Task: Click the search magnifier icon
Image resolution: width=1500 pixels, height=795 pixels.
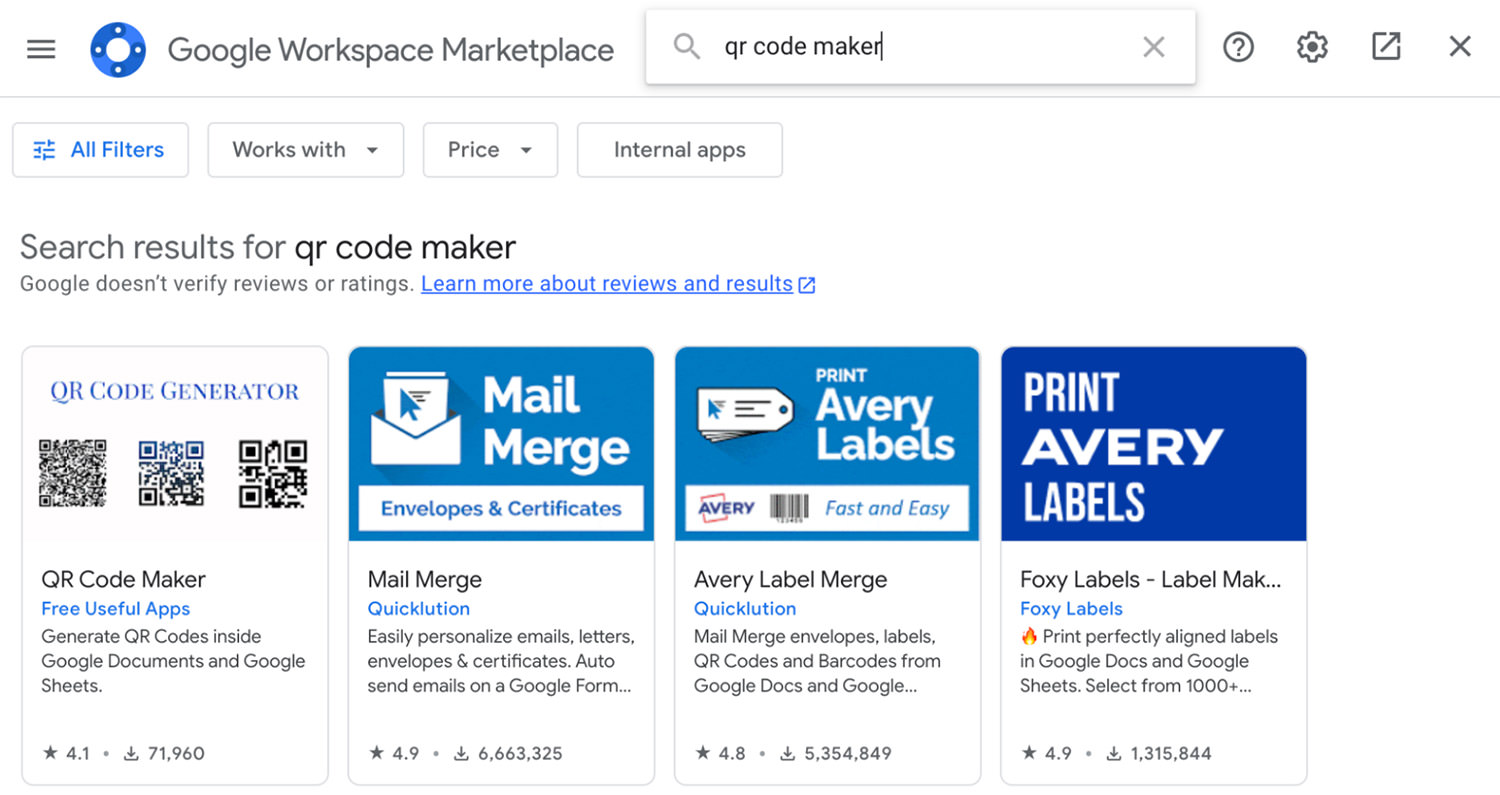Action: (687, 46)
